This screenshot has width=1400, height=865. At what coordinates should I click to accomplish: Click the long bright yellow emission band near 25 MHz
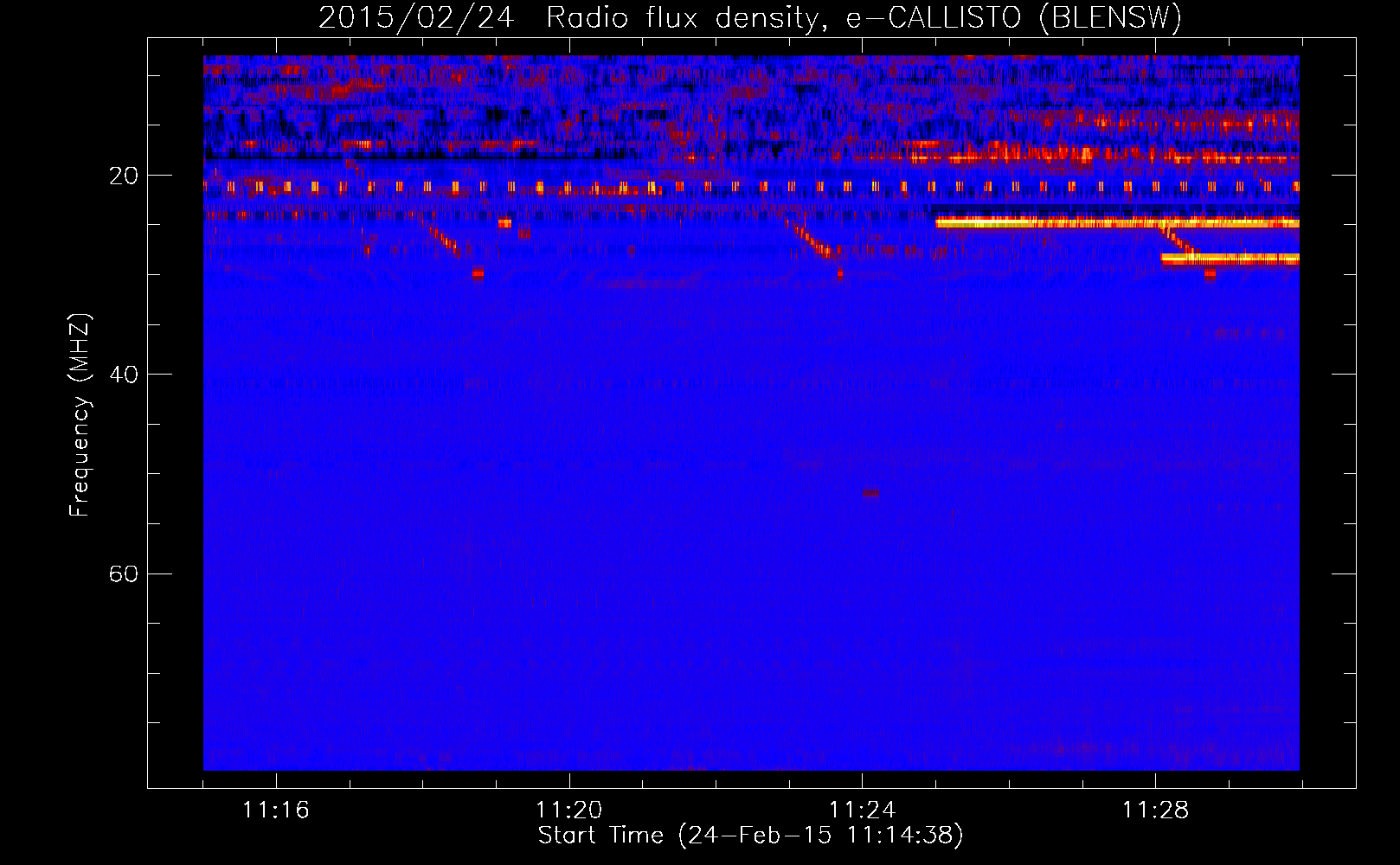[1117, 223]
